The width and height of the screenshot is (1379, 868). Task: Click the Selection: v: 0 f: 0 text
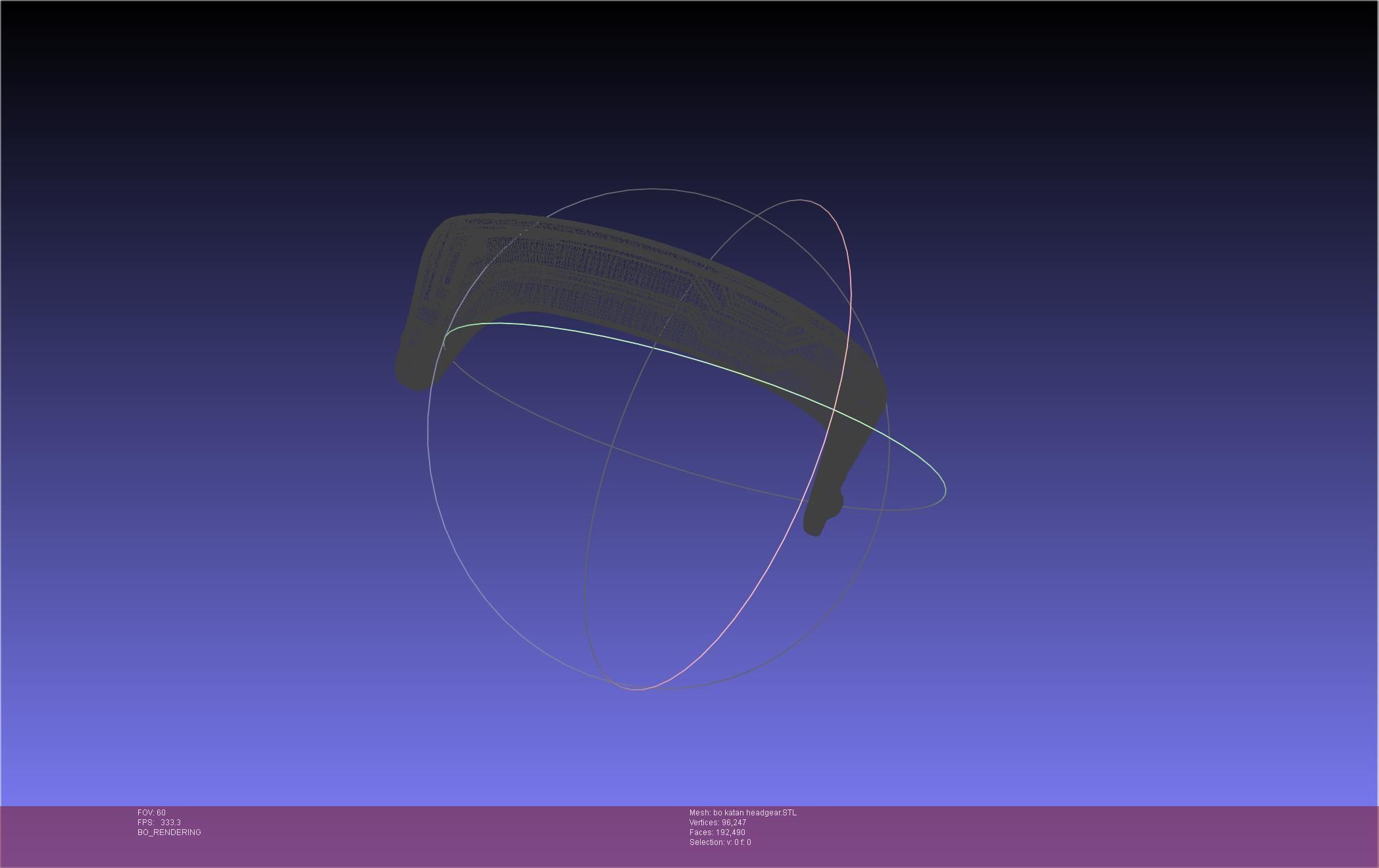(x=720, y=842)
